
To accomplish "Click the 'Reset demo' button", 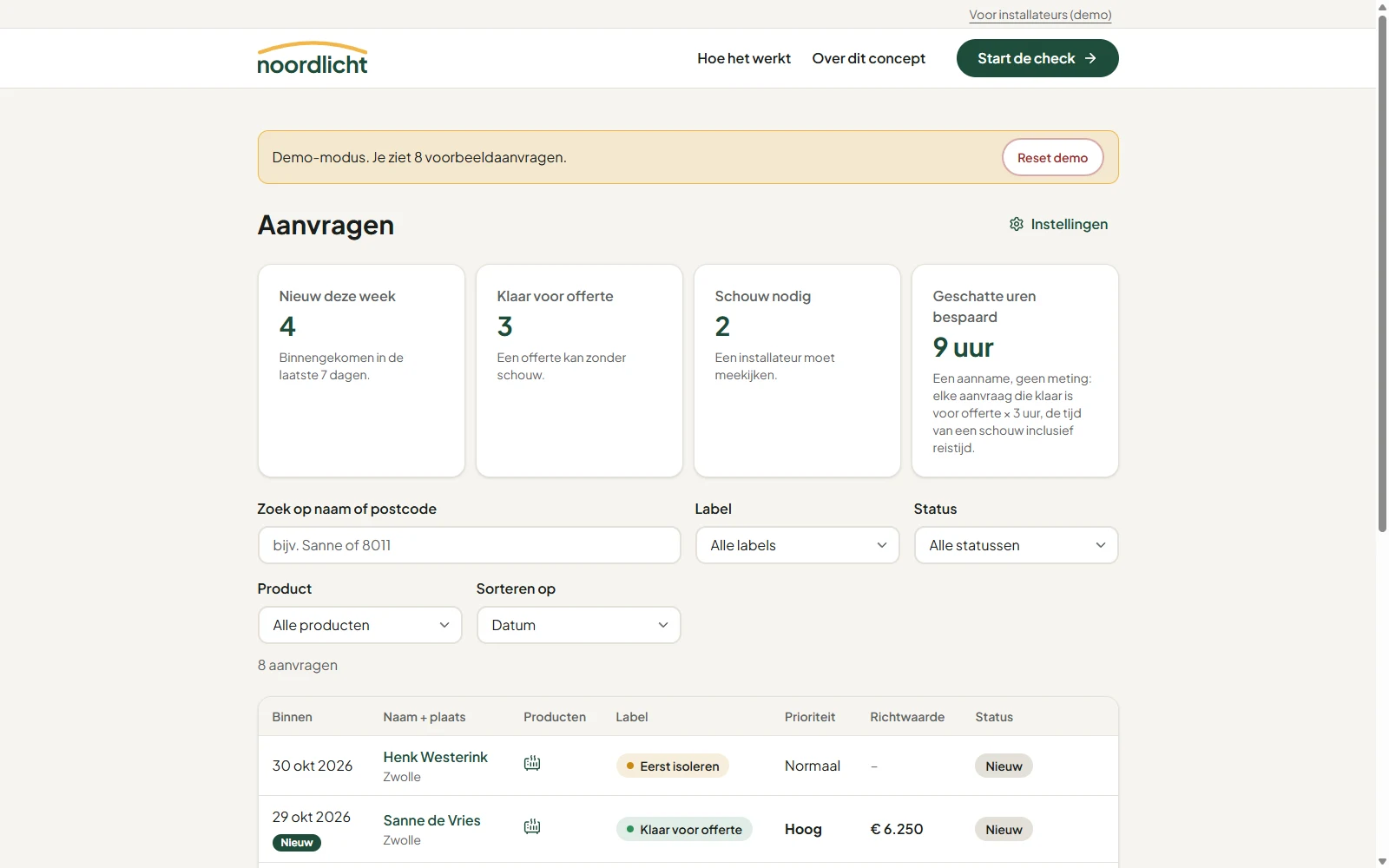I will tap(1052, 157).
